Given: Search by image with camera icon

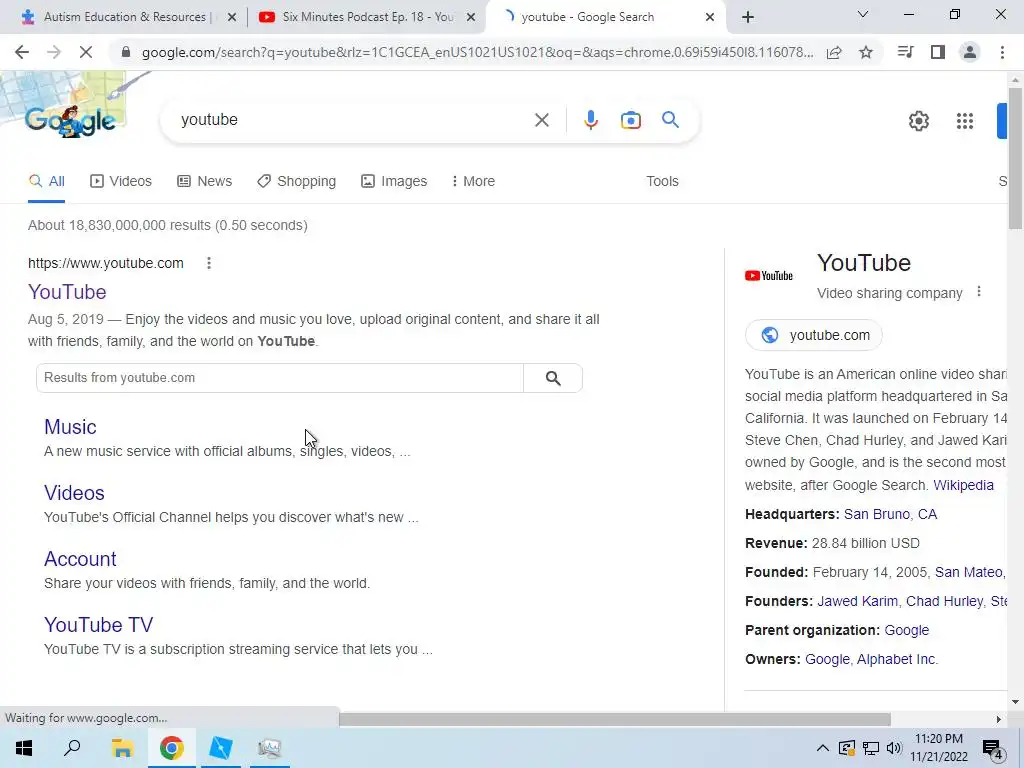Looking at the screenshot, I should pyautogui.click(x=631, y=120).
